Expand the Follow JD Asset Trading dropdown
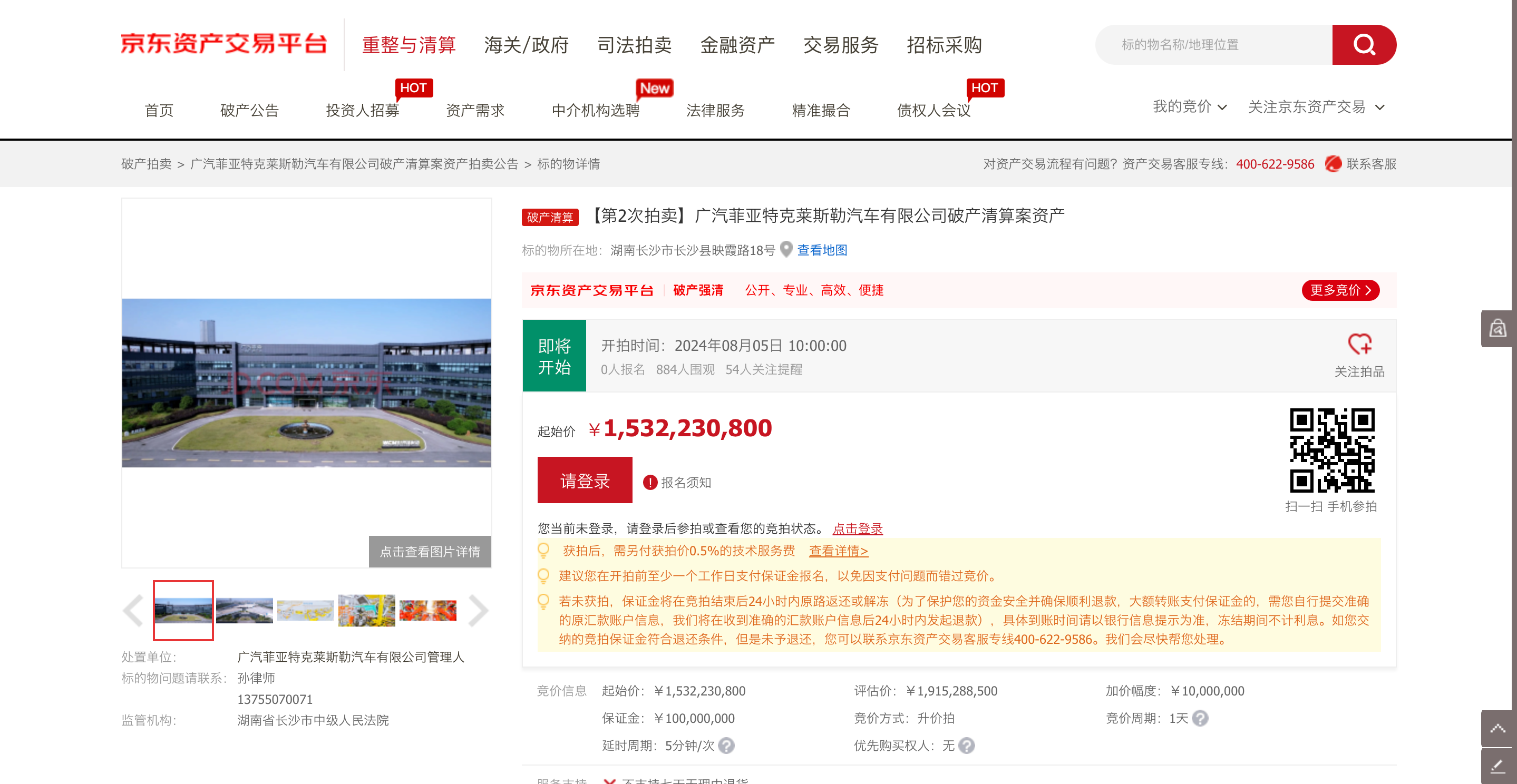This screenshot has width=1517, height=784. (1316, 107)
